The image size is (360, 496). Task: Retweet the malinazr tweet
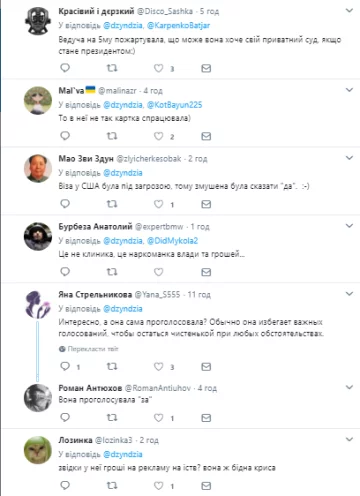coord(112,136)
